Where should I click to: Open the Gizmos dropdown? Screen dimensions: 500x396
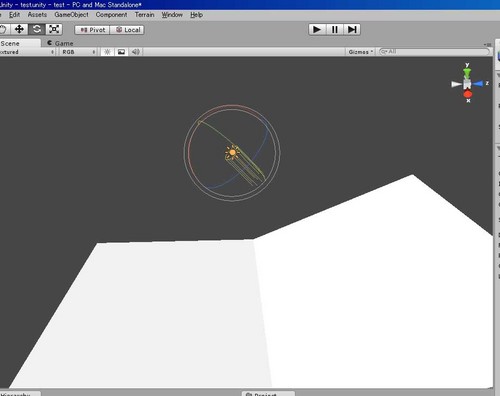click(360, 52)
